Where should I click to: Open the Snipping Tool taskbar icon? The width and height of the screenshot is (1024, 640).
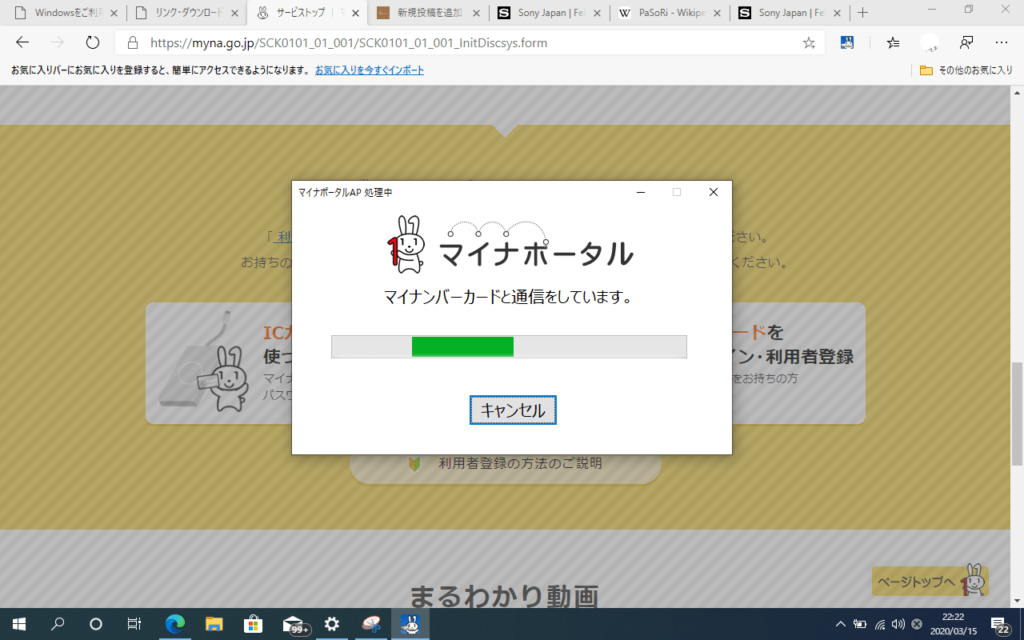click(371, 624)
